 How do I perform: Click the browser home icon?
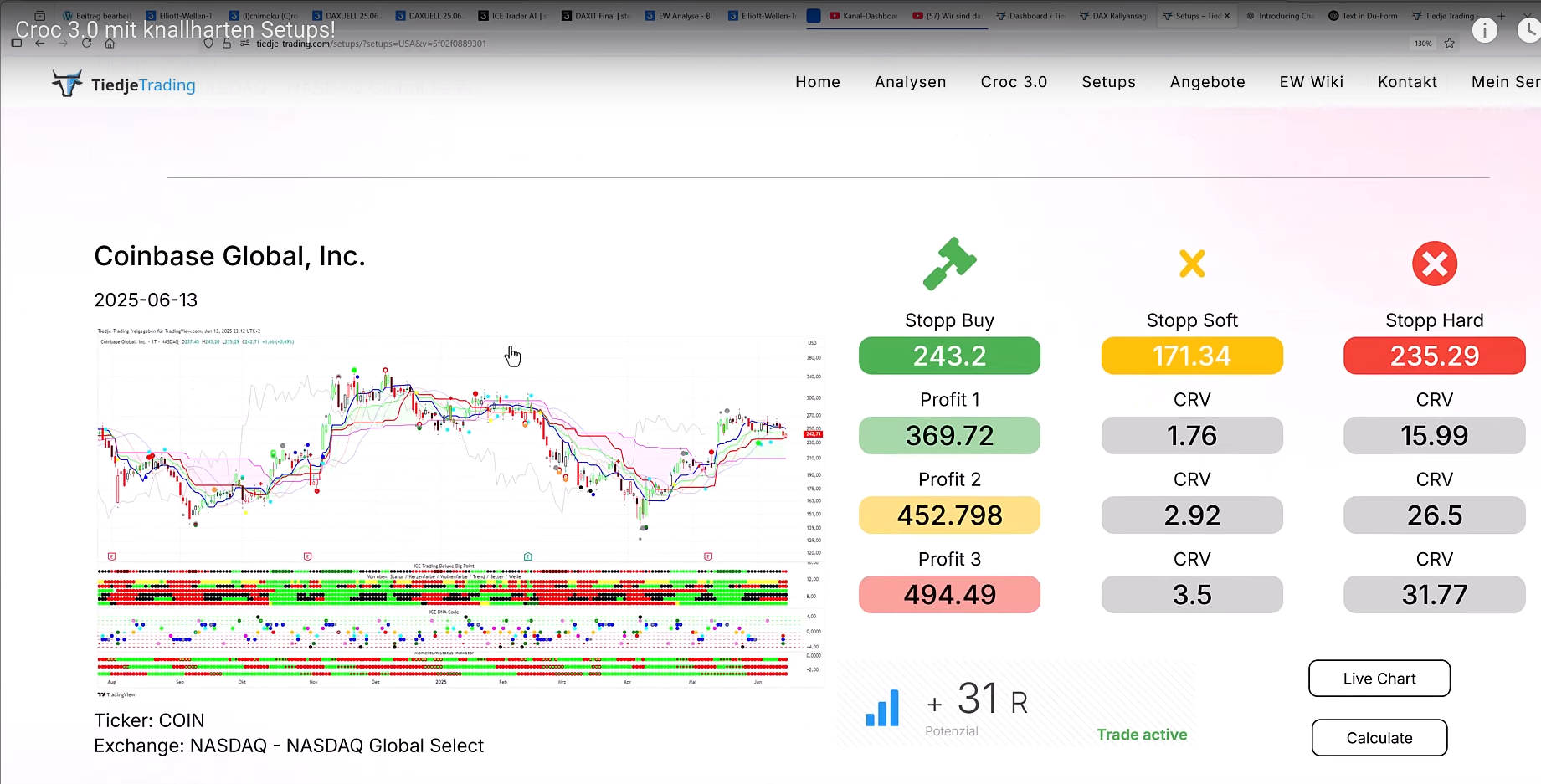(110, 44)
